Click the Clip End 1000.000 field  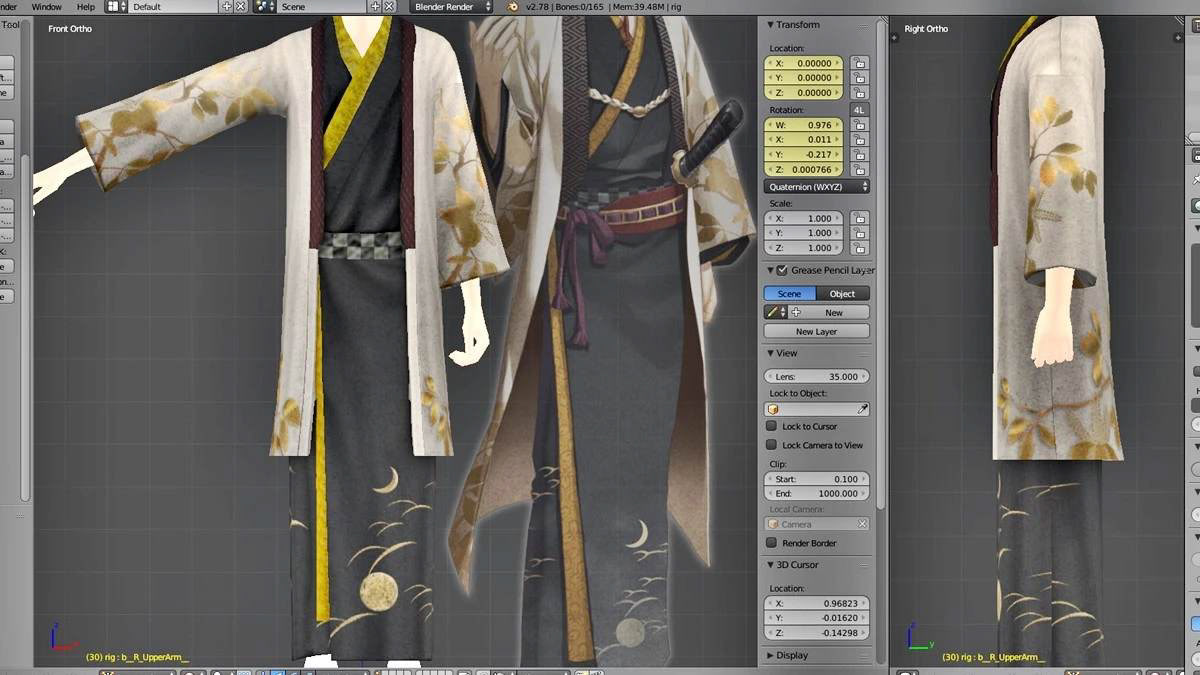pyautogui.click(x=817, y=494)
